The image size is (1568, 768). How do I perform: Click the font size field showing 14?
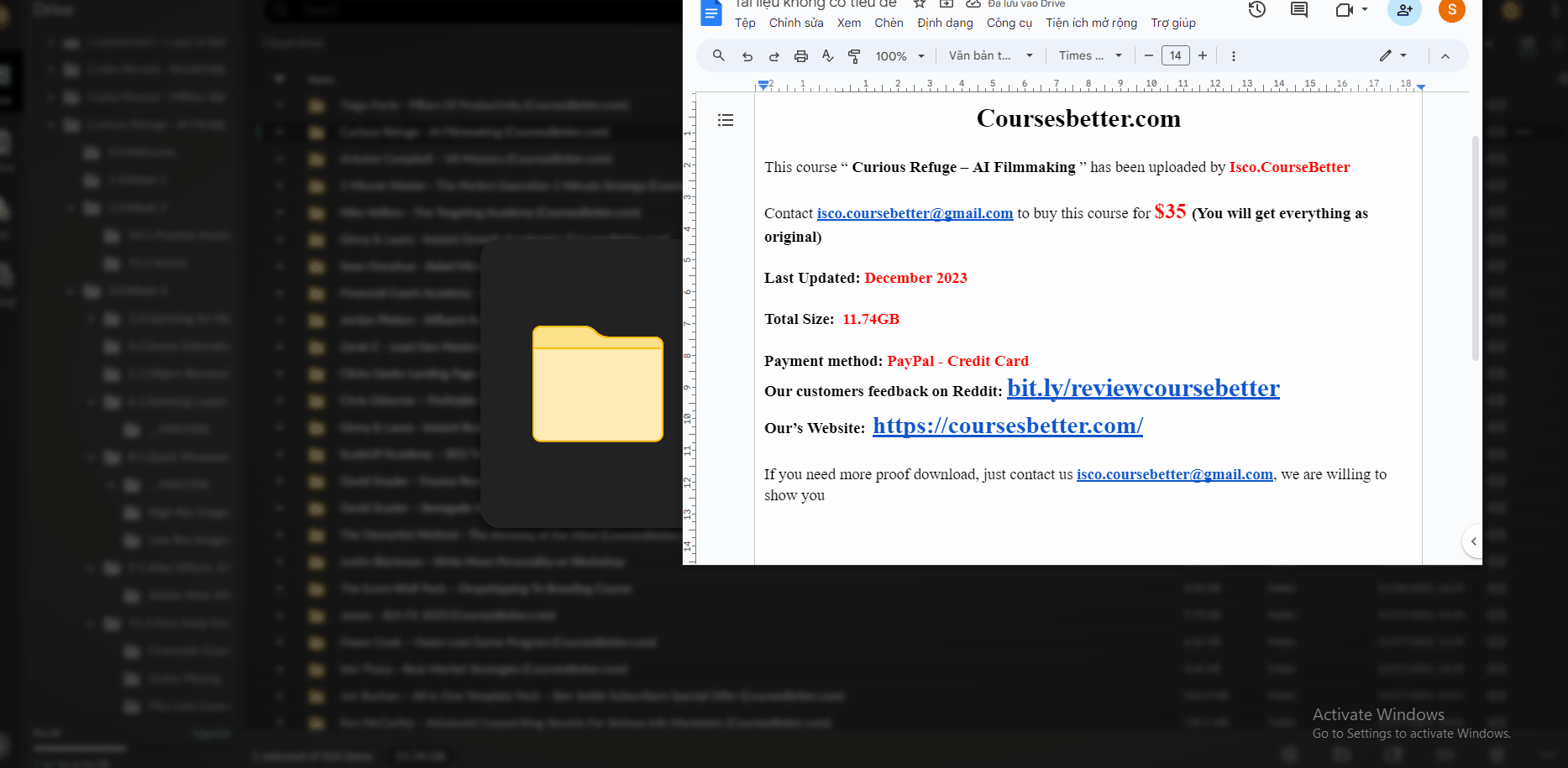coord(1176,55)
